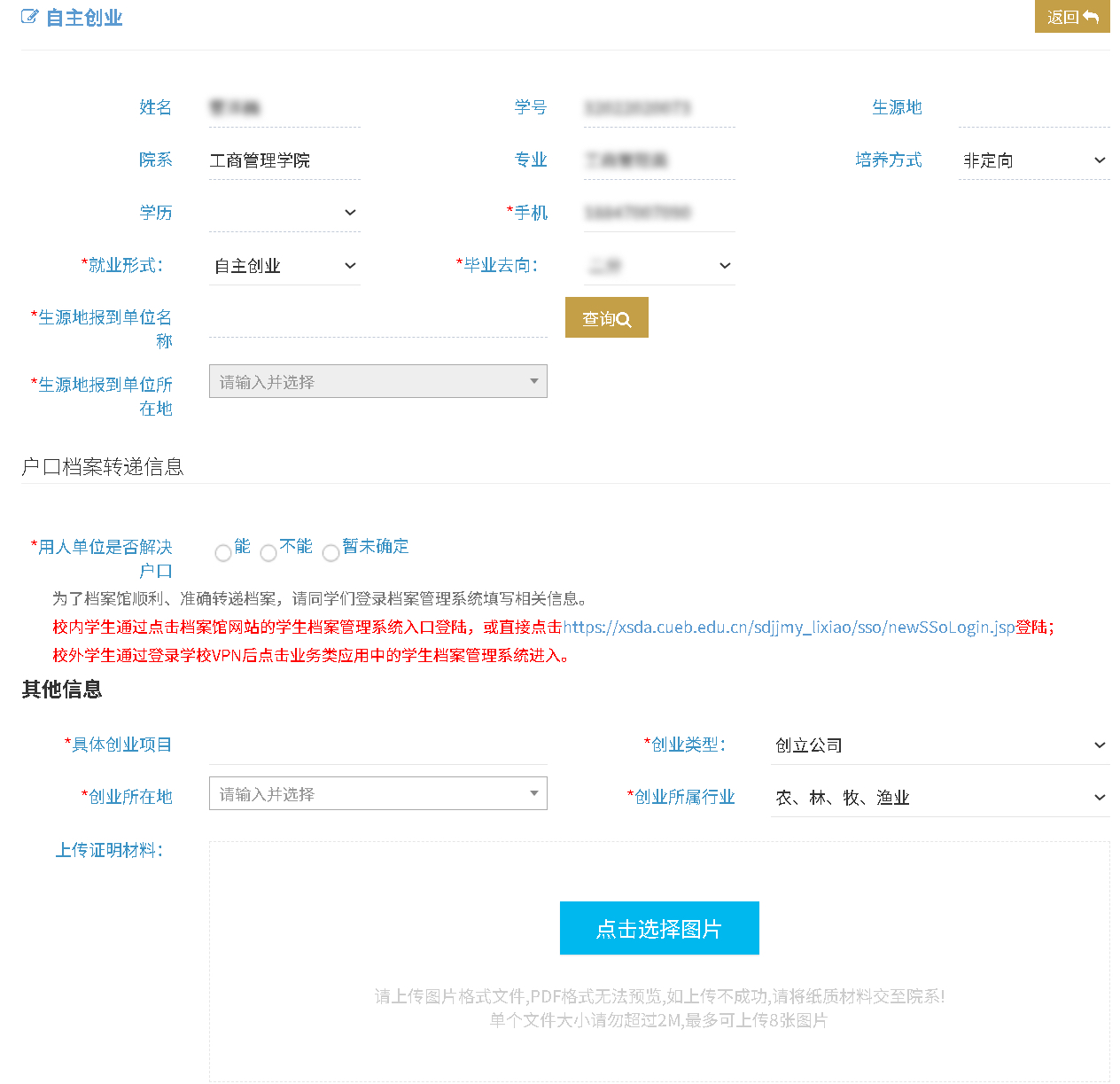Open the 生源地报到单位所在地 select box
1120x1084 pixels.
(377, 382)
